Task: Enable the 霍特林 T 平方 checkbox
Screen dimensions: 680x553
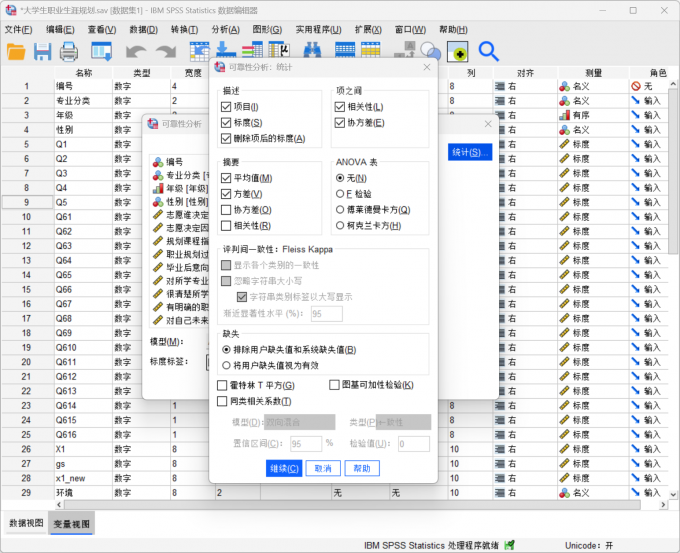Action: pos(222,385)
